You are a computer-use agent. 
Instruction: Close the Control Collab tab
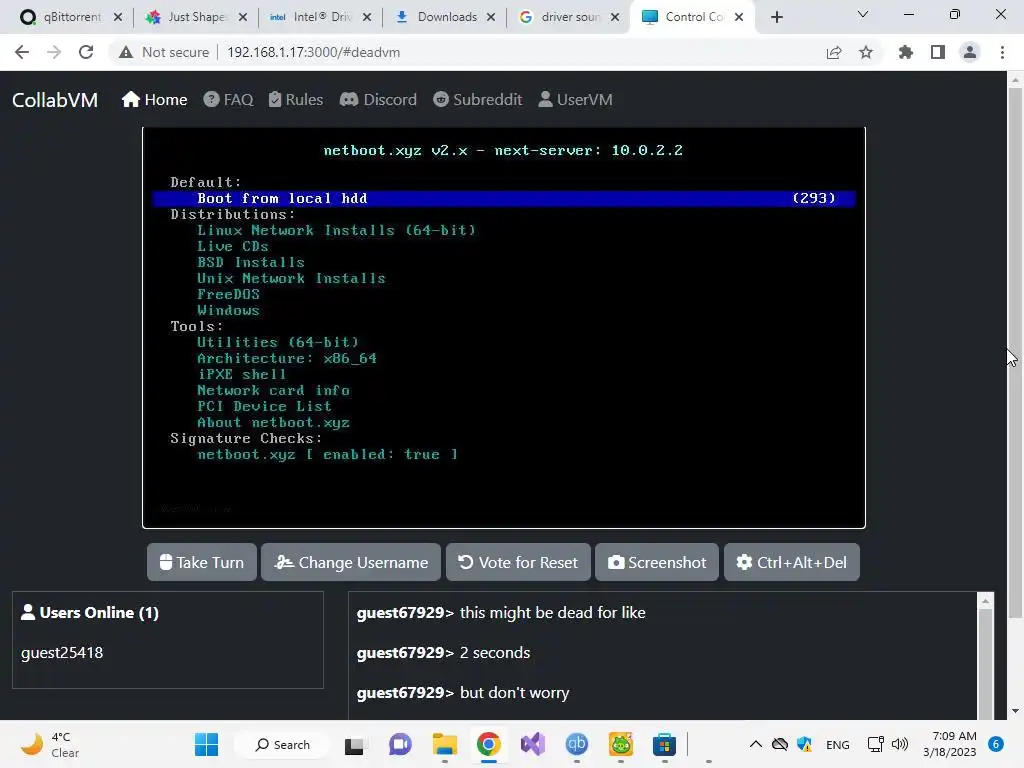pos(739,18)
